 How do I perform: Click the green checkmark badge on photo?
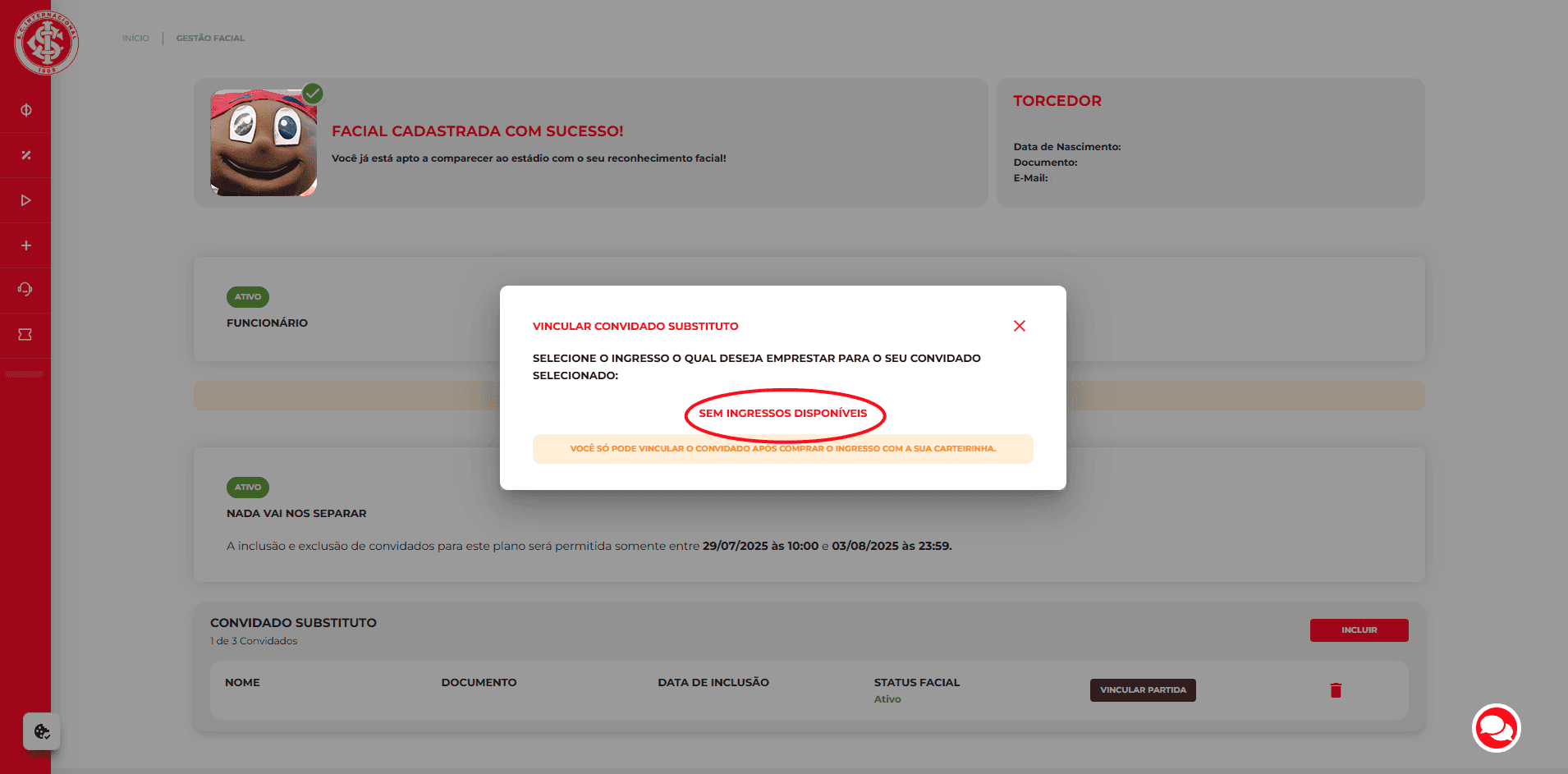pos(313,94)
